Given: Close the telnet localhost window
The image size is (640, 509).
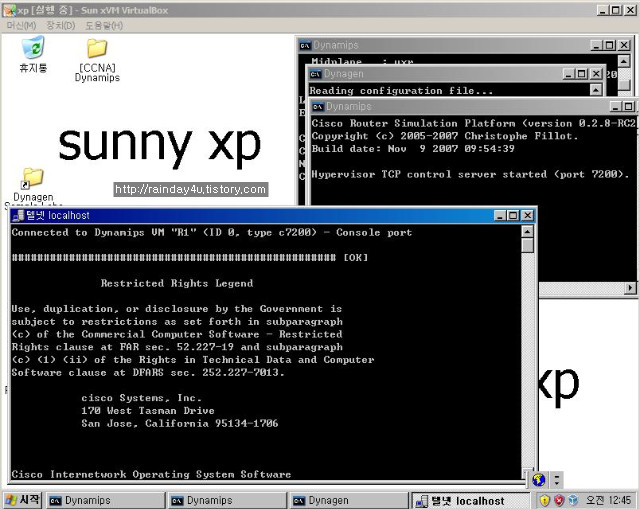Looking at the screenshot, I should (x=527, y=215).
